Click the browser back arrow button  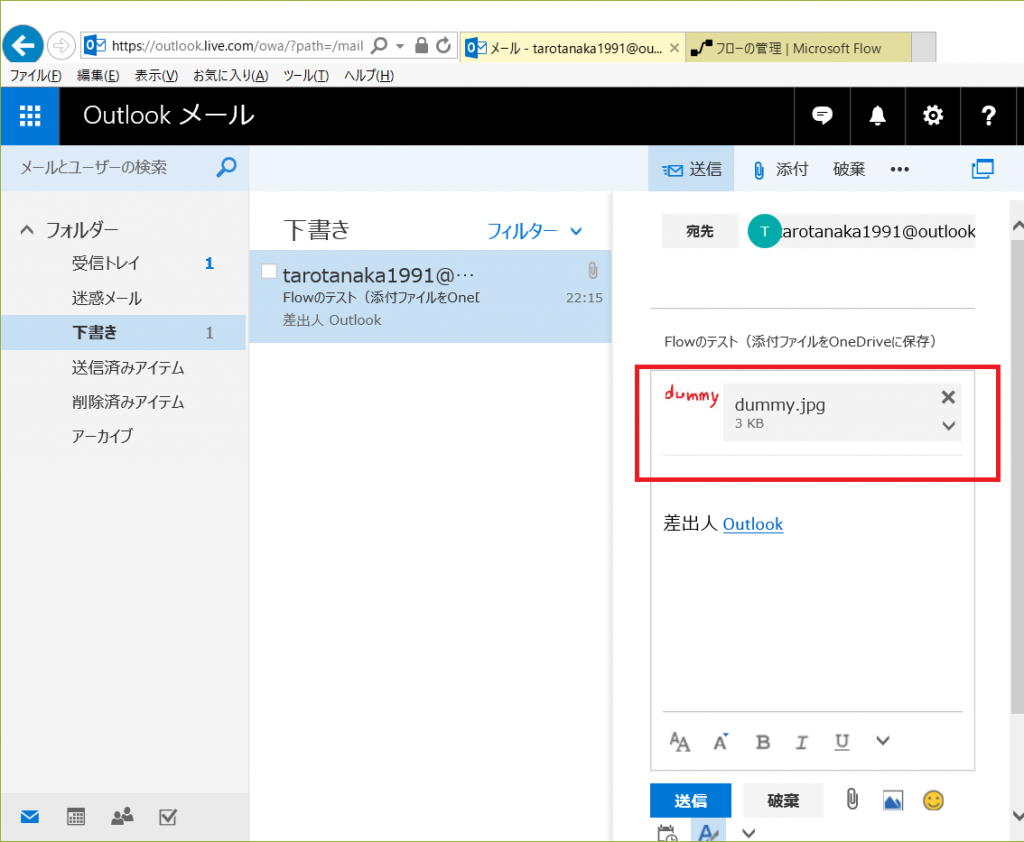click(23, 46)
